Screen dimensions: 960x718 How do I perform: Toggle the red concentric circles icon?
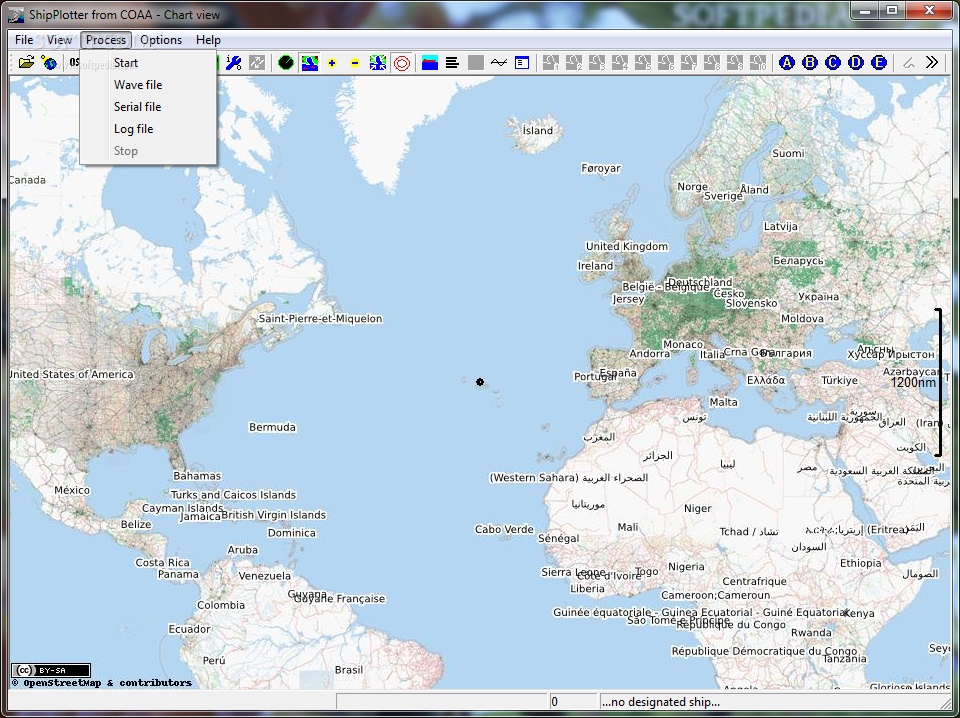[402, 62]
